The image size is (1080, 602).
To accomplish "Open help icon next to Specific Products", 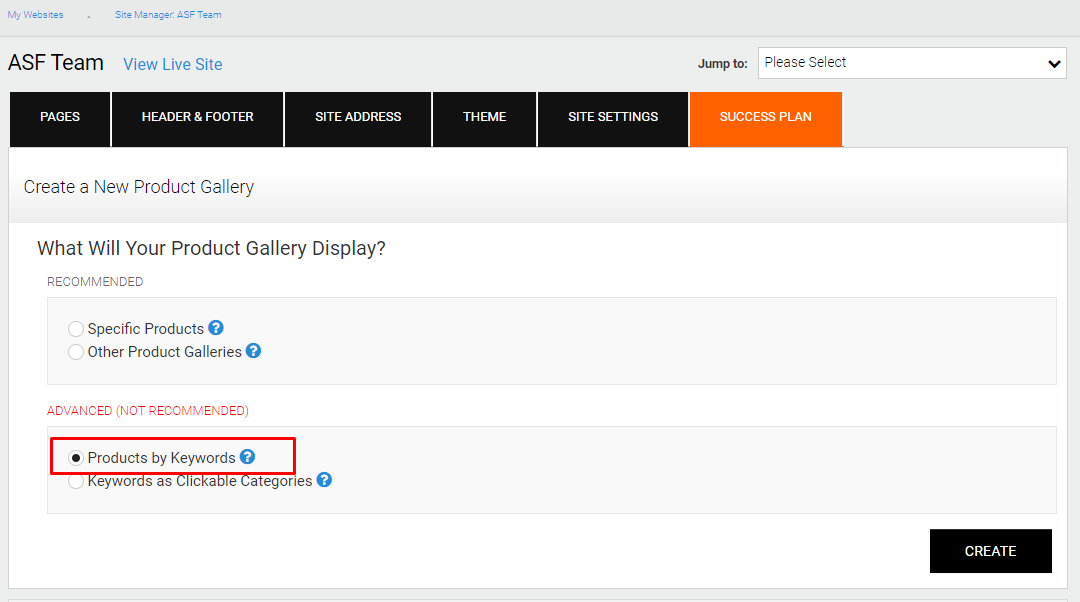I will (x=216, y=328).
